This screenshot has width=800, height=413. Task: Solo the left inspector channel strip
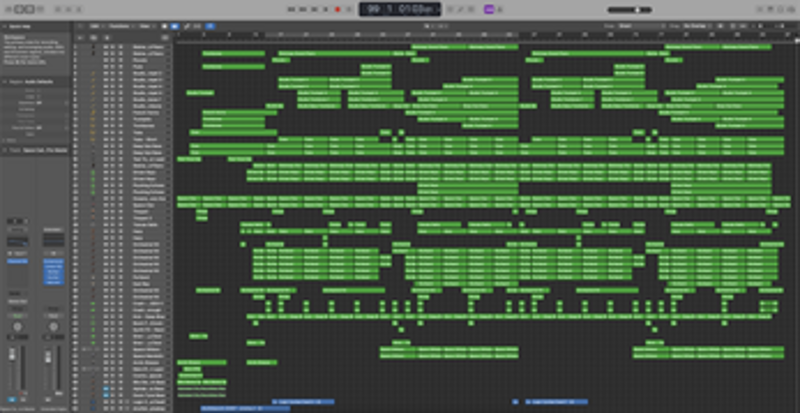coord(23,399)
